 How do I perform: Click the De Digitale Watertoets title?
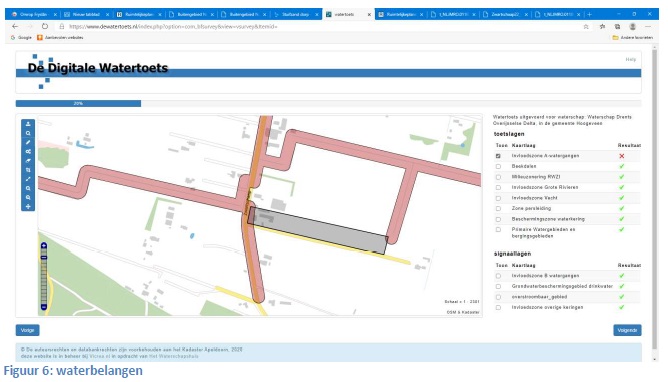point(98,68)
